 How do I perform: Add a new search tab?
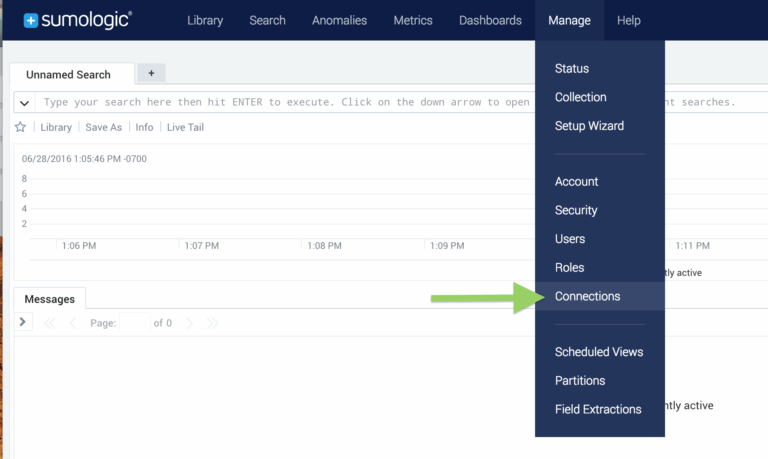coord(151,73)
